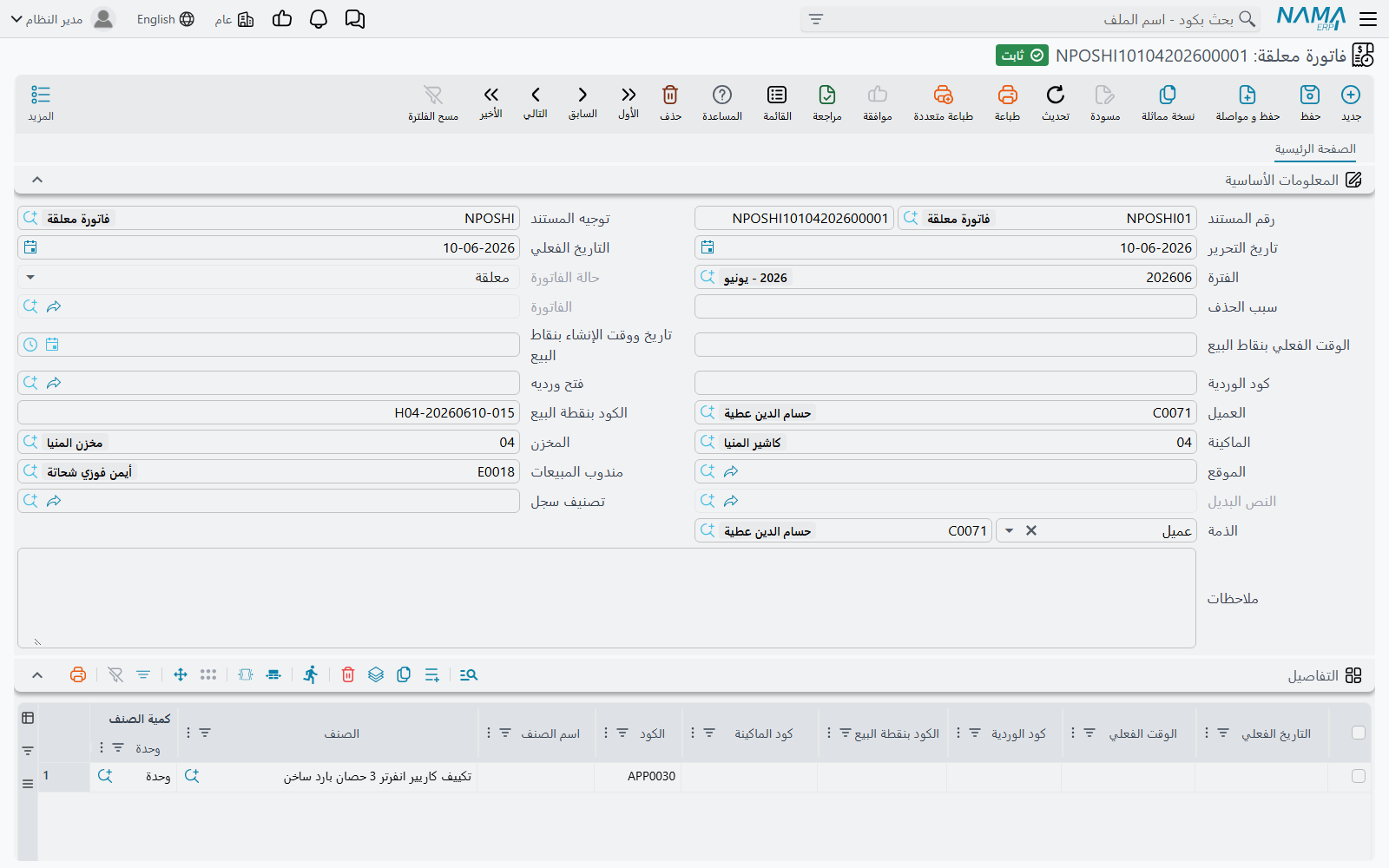This screenshot has width=1389, height=868.
Task: Delete selected detail row trash icon
Action: pyautogui.click(x=348, y=674)
